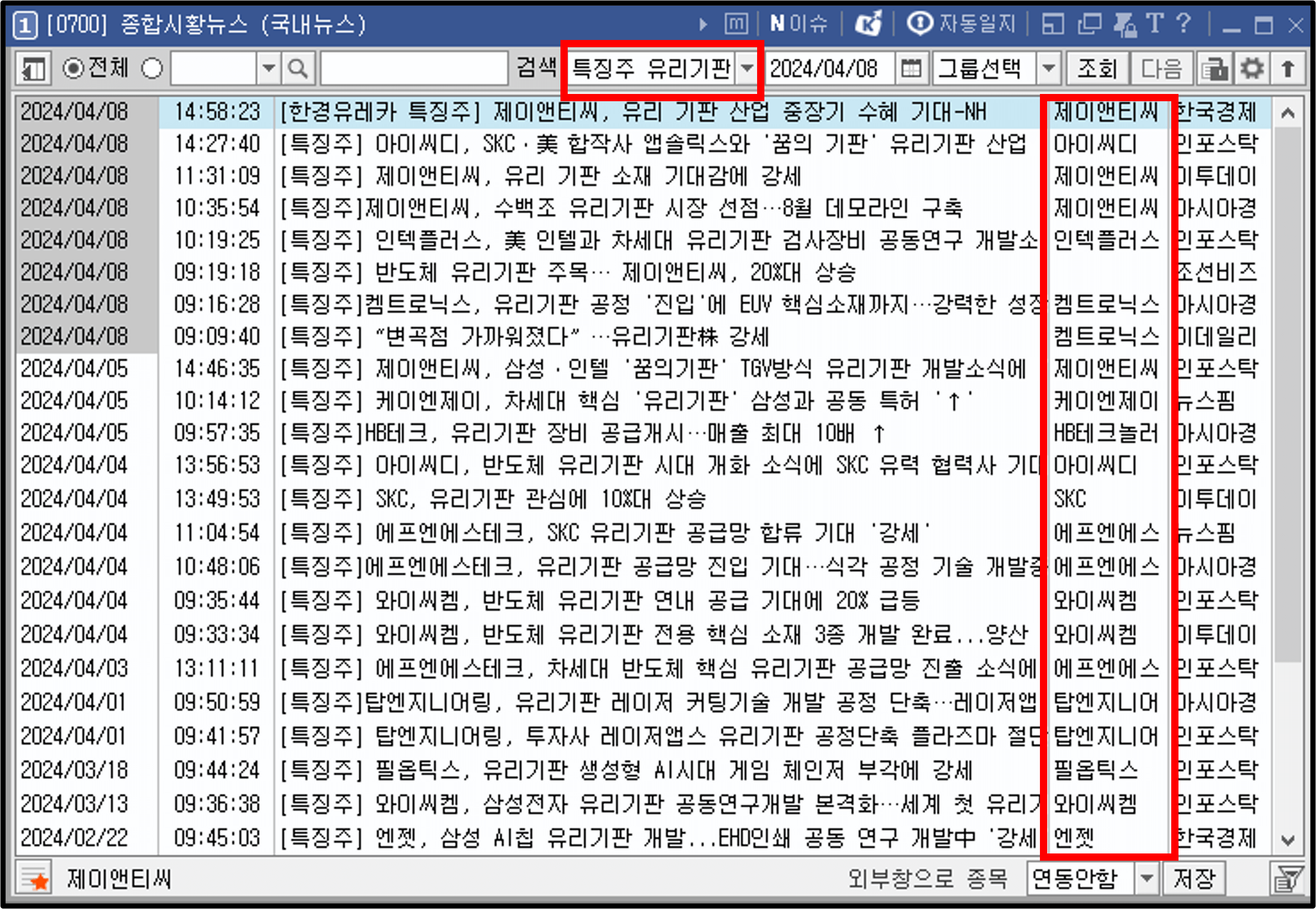Select the HB테크 유리기판 장비 공급개시 headline
Screen dimensions: 1316x909
pyautogui.click(x=582, y=433)
